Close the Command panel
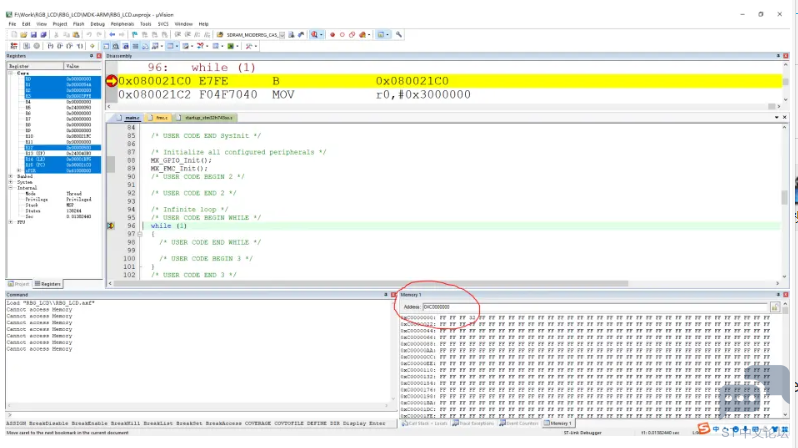The height and width of the screenshot is (448, 798). (393, 295)
